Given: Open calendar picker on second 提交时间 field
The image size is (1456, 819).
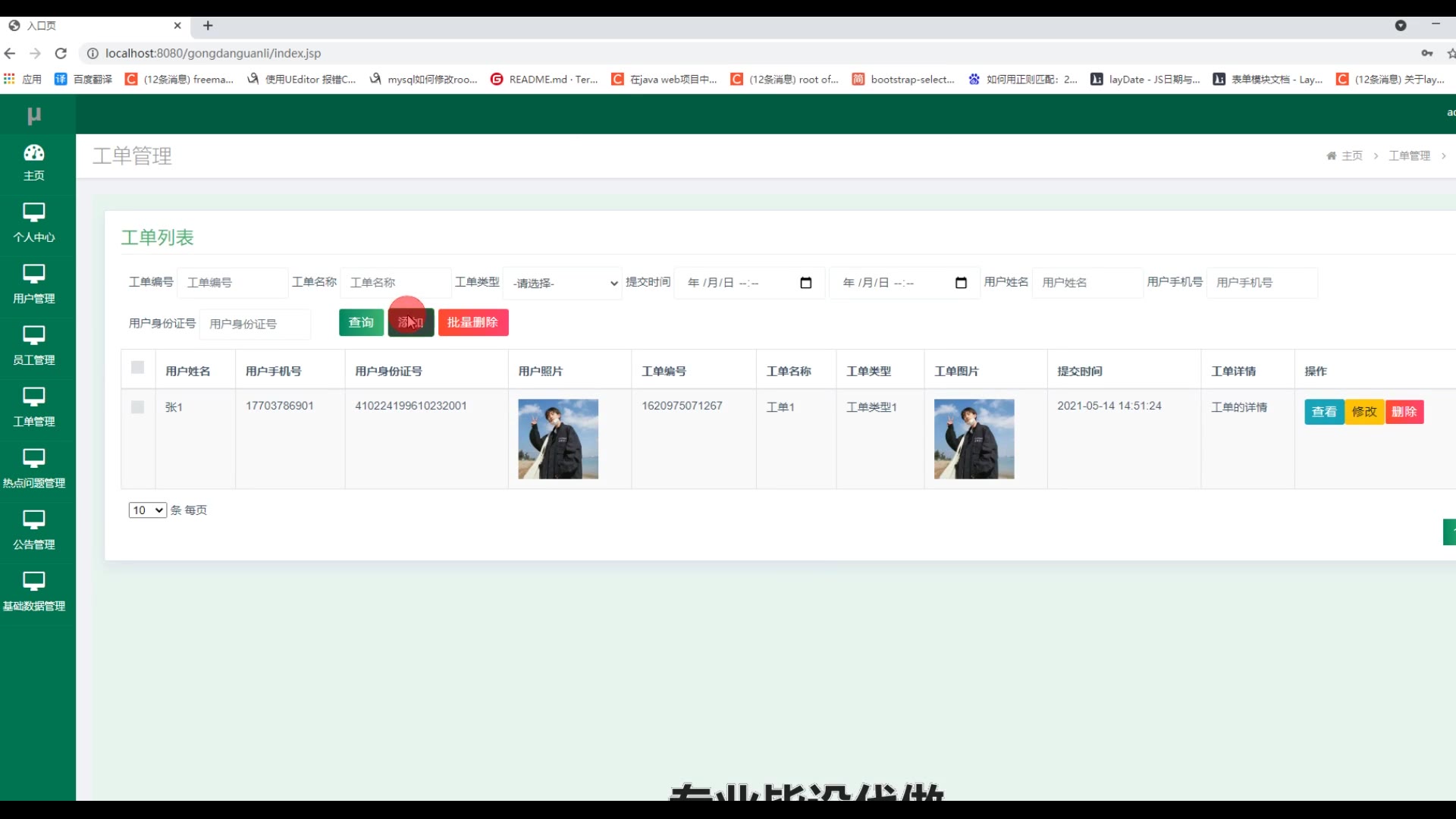Looking at the screenshot, I should (x=961, y=283).
